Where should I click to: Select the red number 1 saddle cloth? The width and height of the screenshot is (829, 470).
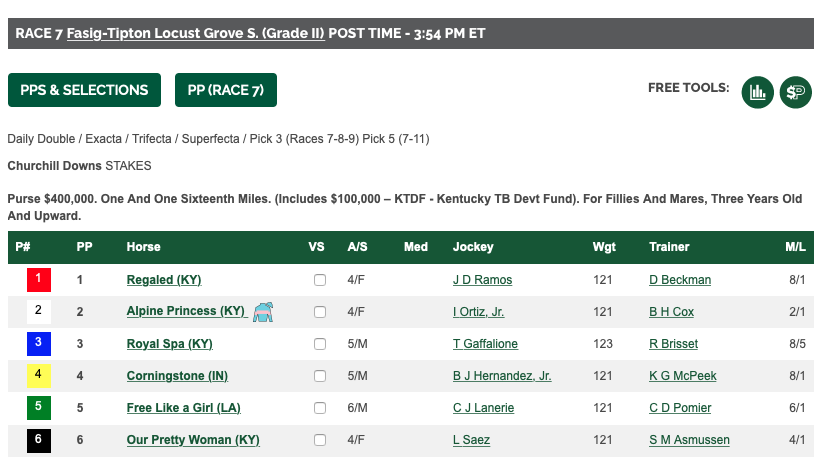tap(39, 280)
